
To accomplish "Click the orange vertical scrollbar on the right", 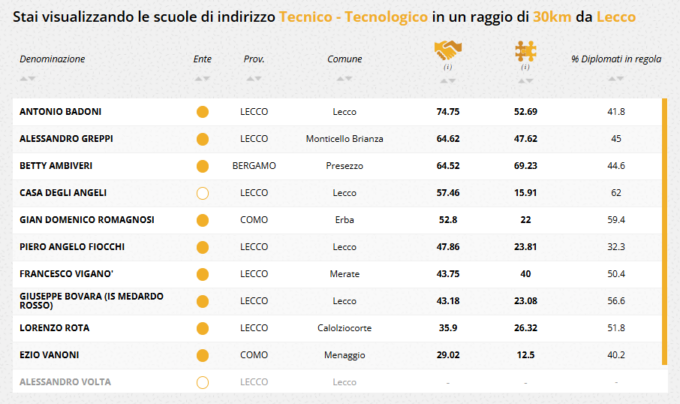I will pos(665,230).
